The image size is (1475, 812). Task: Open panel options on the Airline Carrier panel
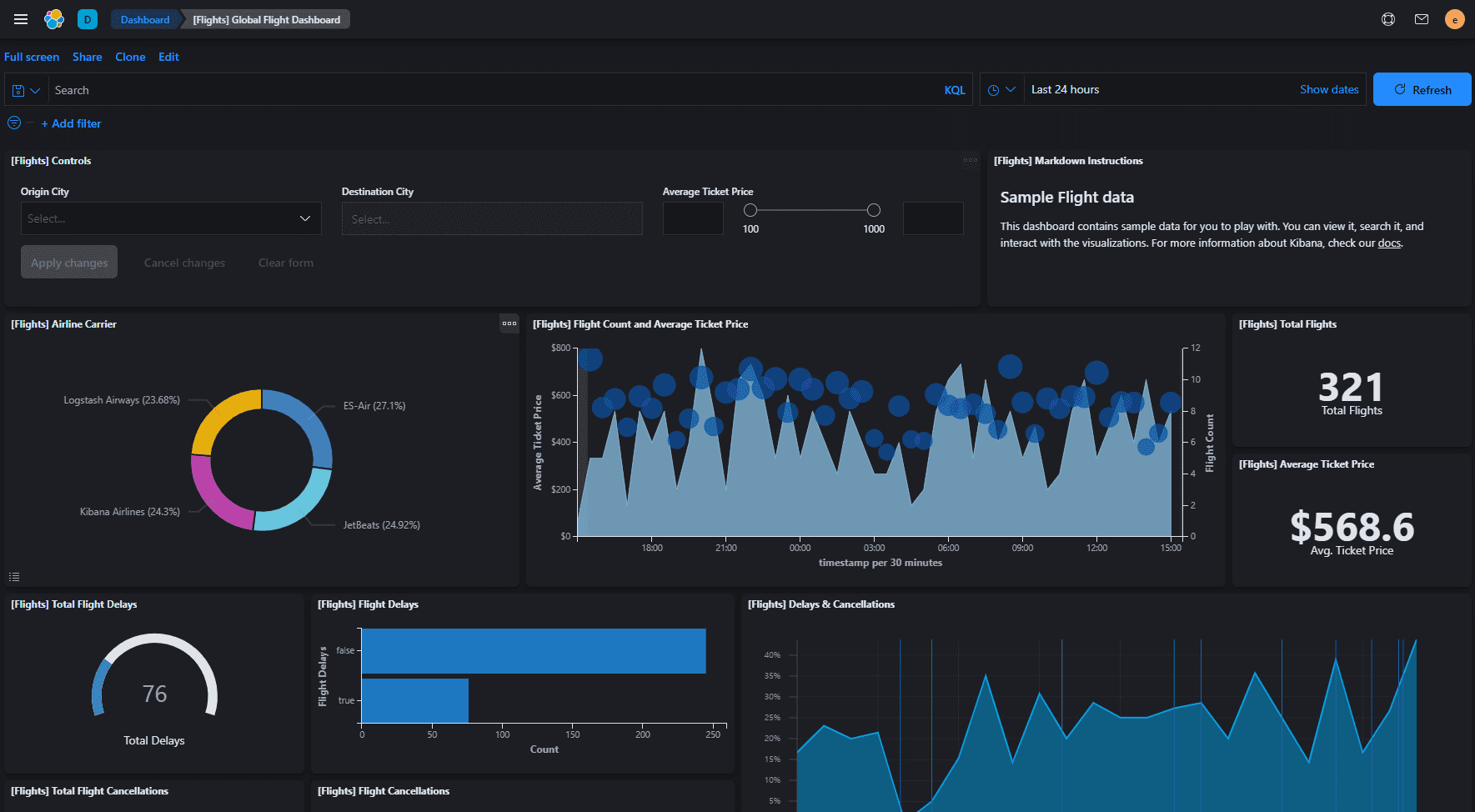pos(509,323)
